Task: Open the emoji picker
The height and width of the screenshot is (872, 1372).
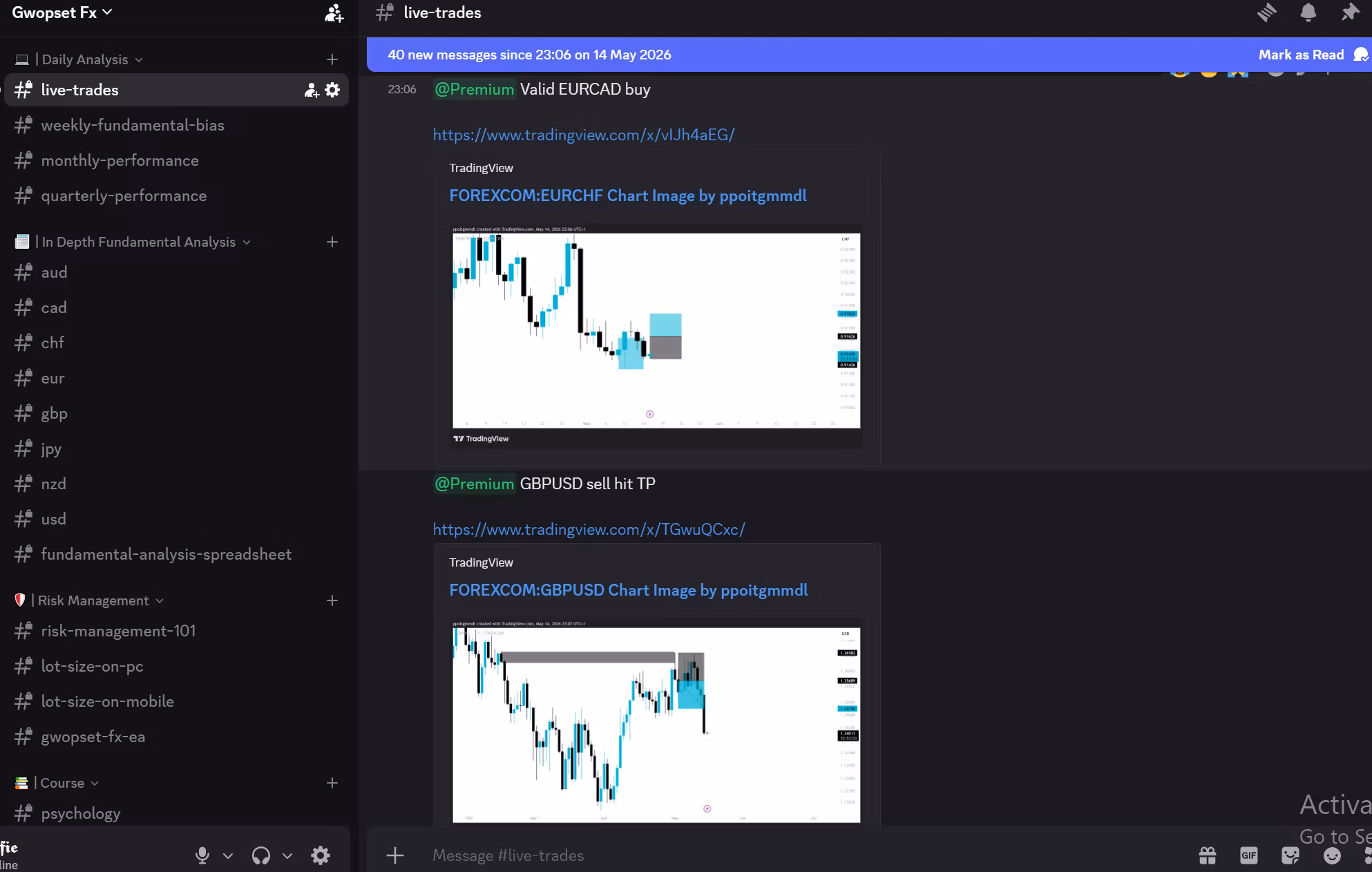Action: coord(1332,855)
